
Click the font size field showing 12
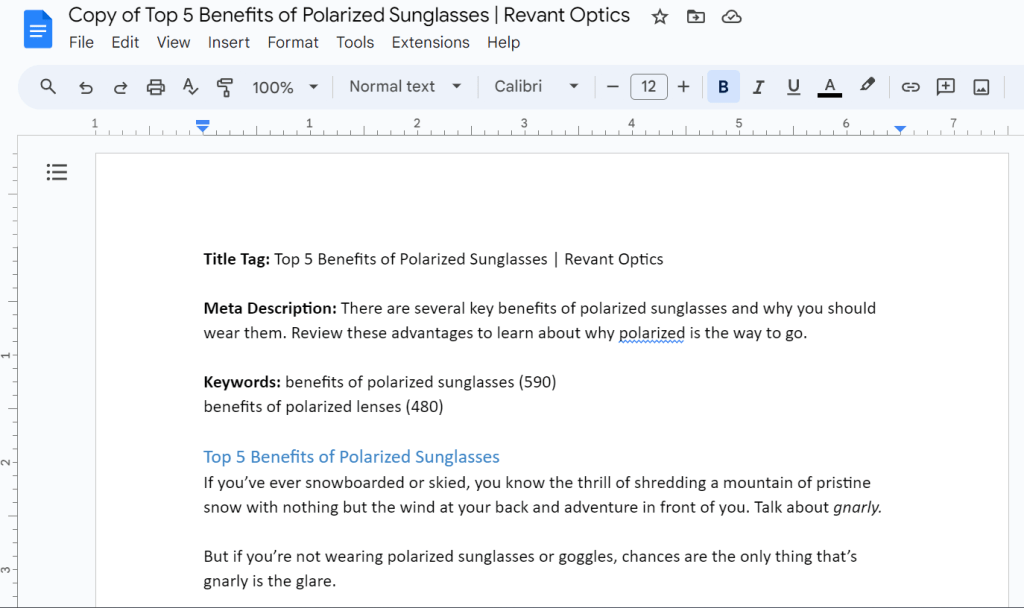[648, 87]
